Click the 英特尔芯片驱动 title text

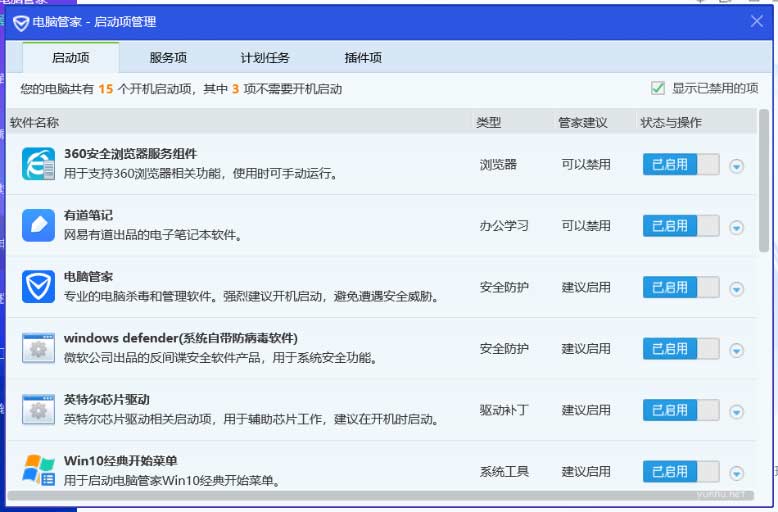(107, 400)
